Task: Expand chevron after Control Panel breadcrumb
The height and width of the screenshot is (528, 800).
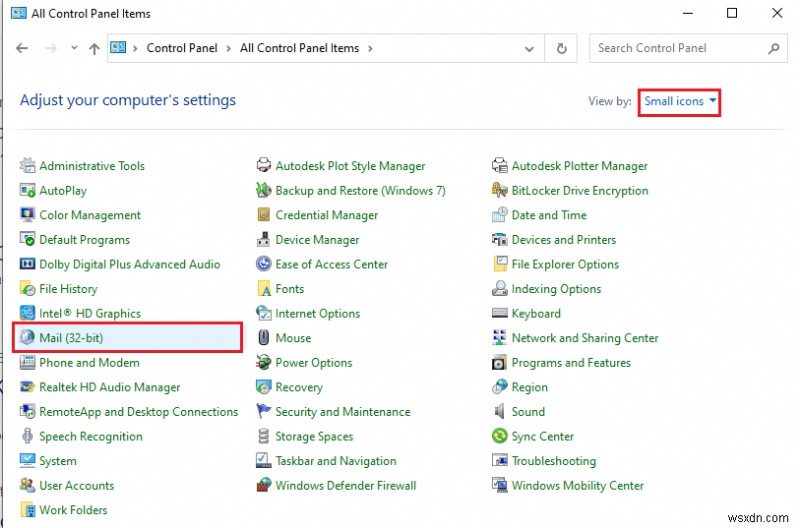Action: point(229,48)
